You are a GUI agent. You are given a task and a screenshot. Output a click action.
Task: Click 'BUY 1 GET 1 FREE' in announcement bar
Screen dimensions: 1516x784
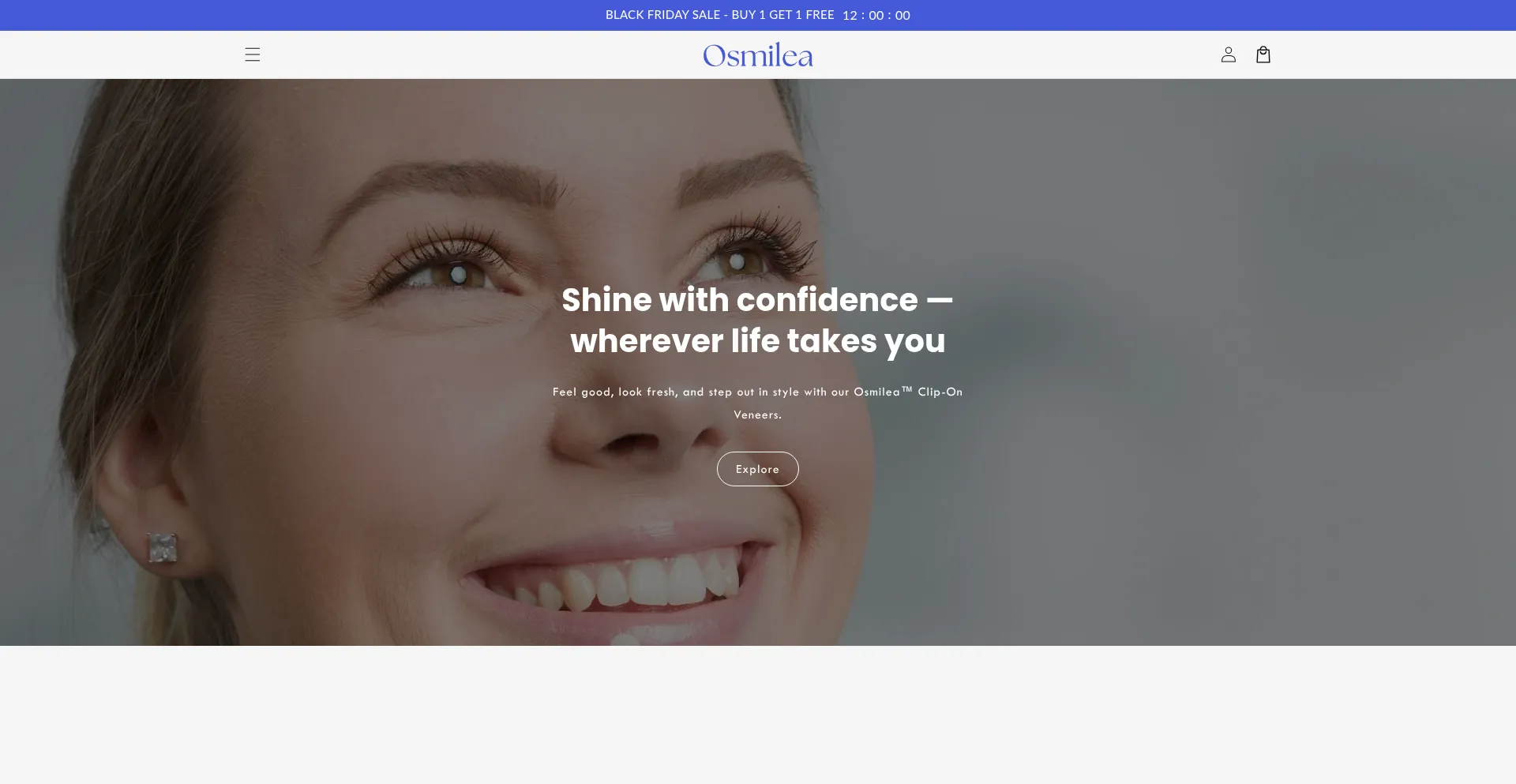782,15
